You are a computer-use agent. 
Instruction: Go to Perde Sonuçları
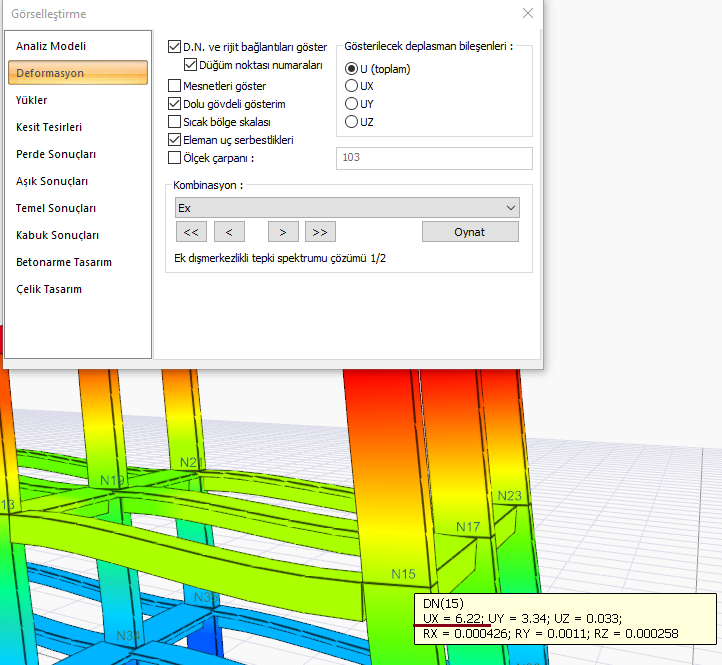point(56,154)
